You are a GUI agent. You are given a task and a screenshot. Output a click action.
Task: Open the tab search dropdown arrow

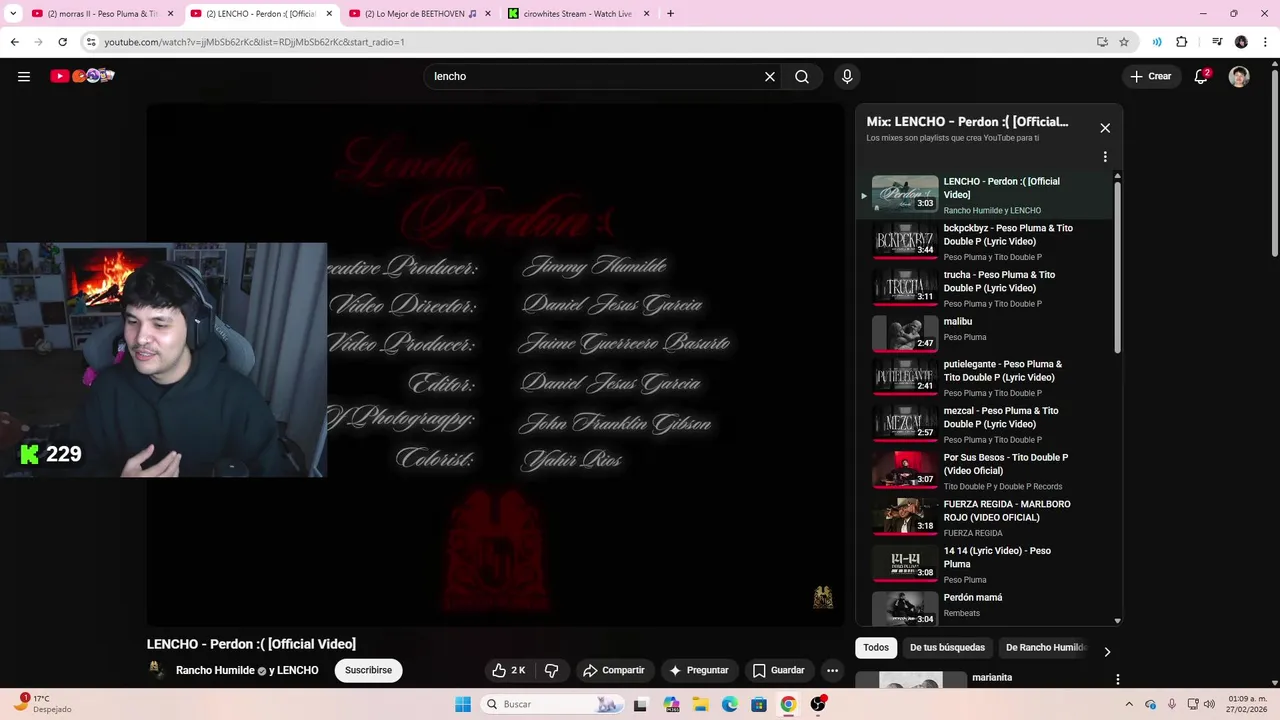13,14
